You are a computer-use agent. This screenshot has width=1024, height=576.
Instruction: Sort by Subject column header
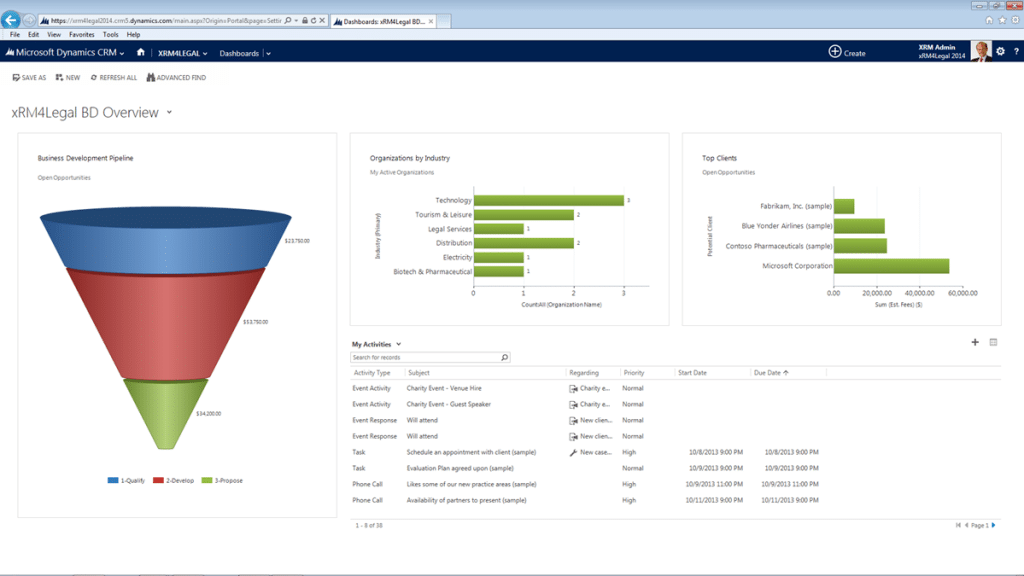[x=419, y=373]
